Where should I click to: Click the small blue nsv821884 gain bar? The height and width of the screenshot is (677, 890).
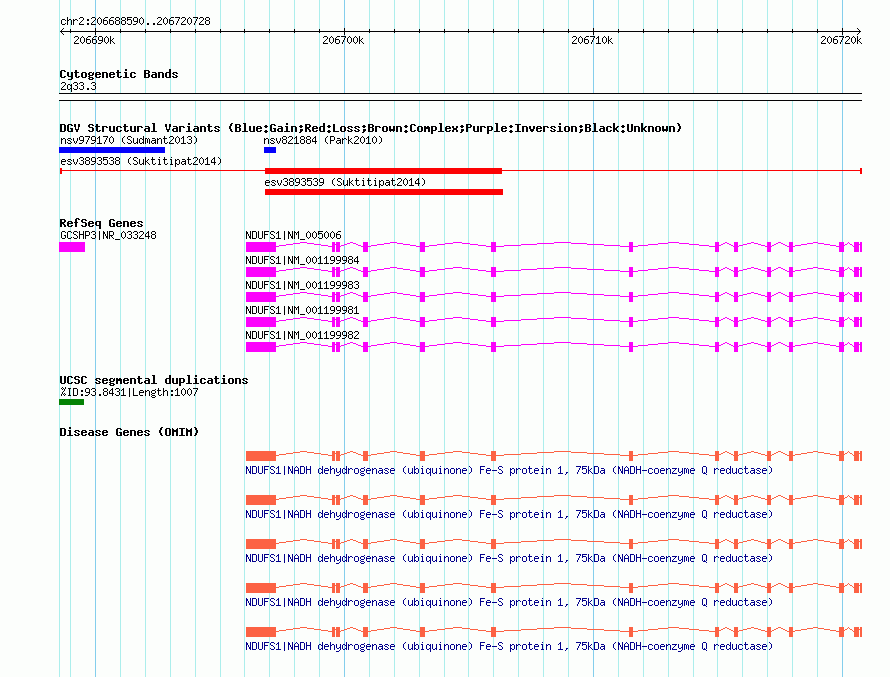pyautogui.click(x=270, y=150)
